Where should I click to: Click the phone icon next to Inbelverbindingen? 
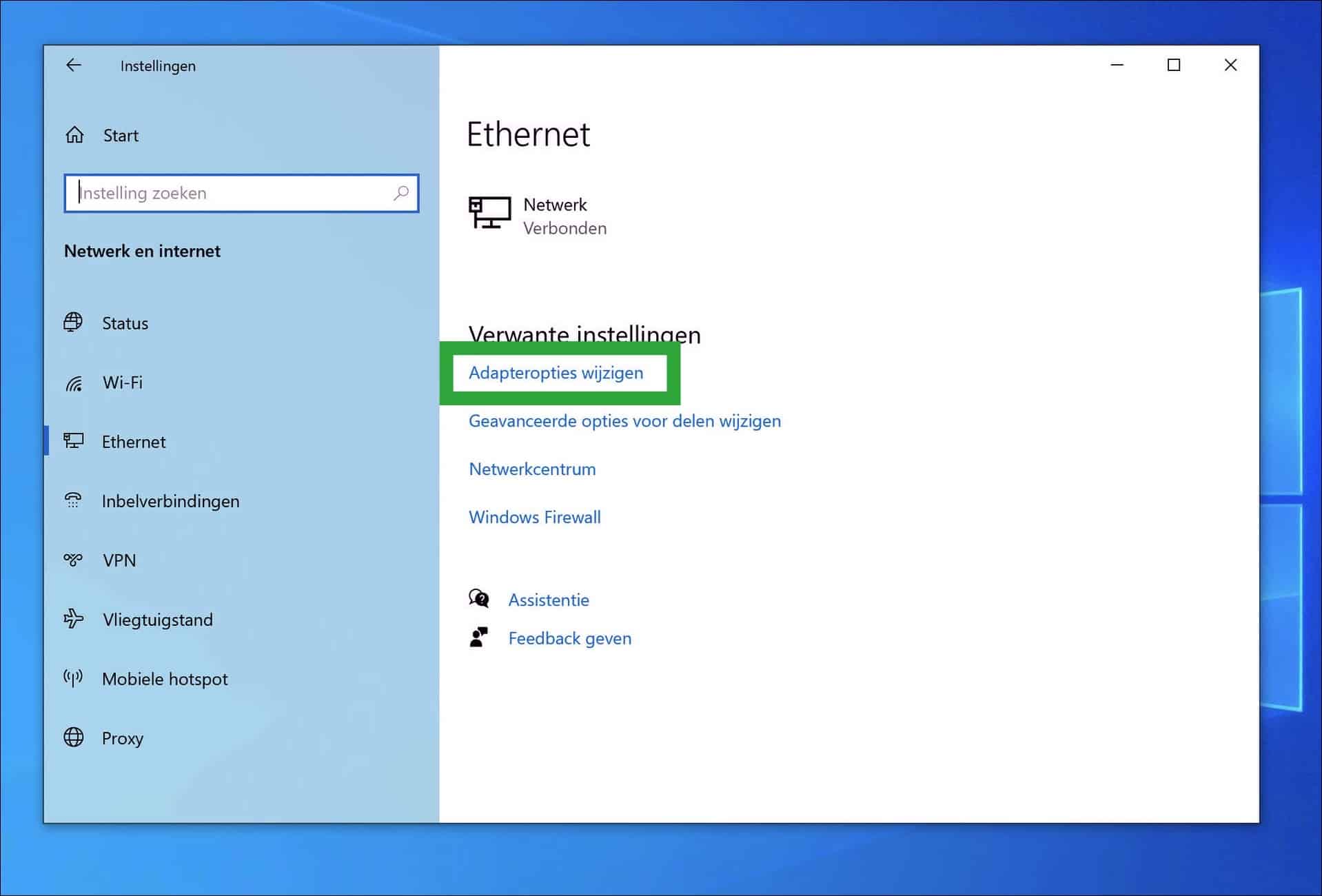click(x=73, y=500)
